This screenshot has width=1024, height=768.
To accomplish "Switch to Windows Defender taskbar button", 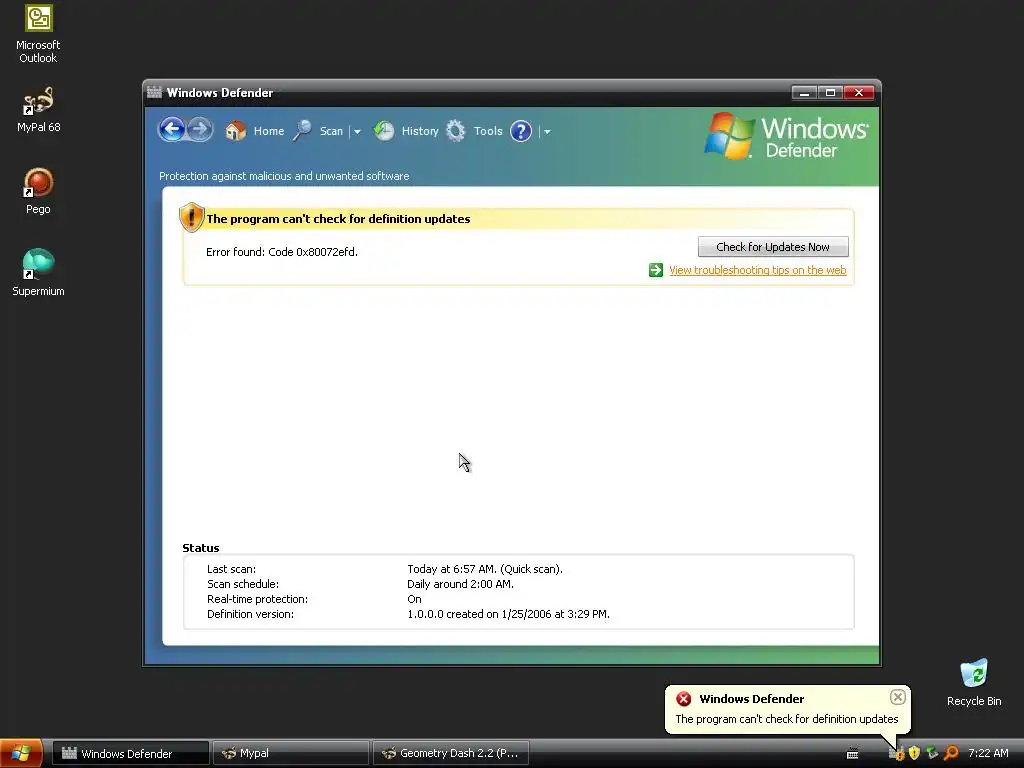I will pyautogui.click(x=131, y=753).
